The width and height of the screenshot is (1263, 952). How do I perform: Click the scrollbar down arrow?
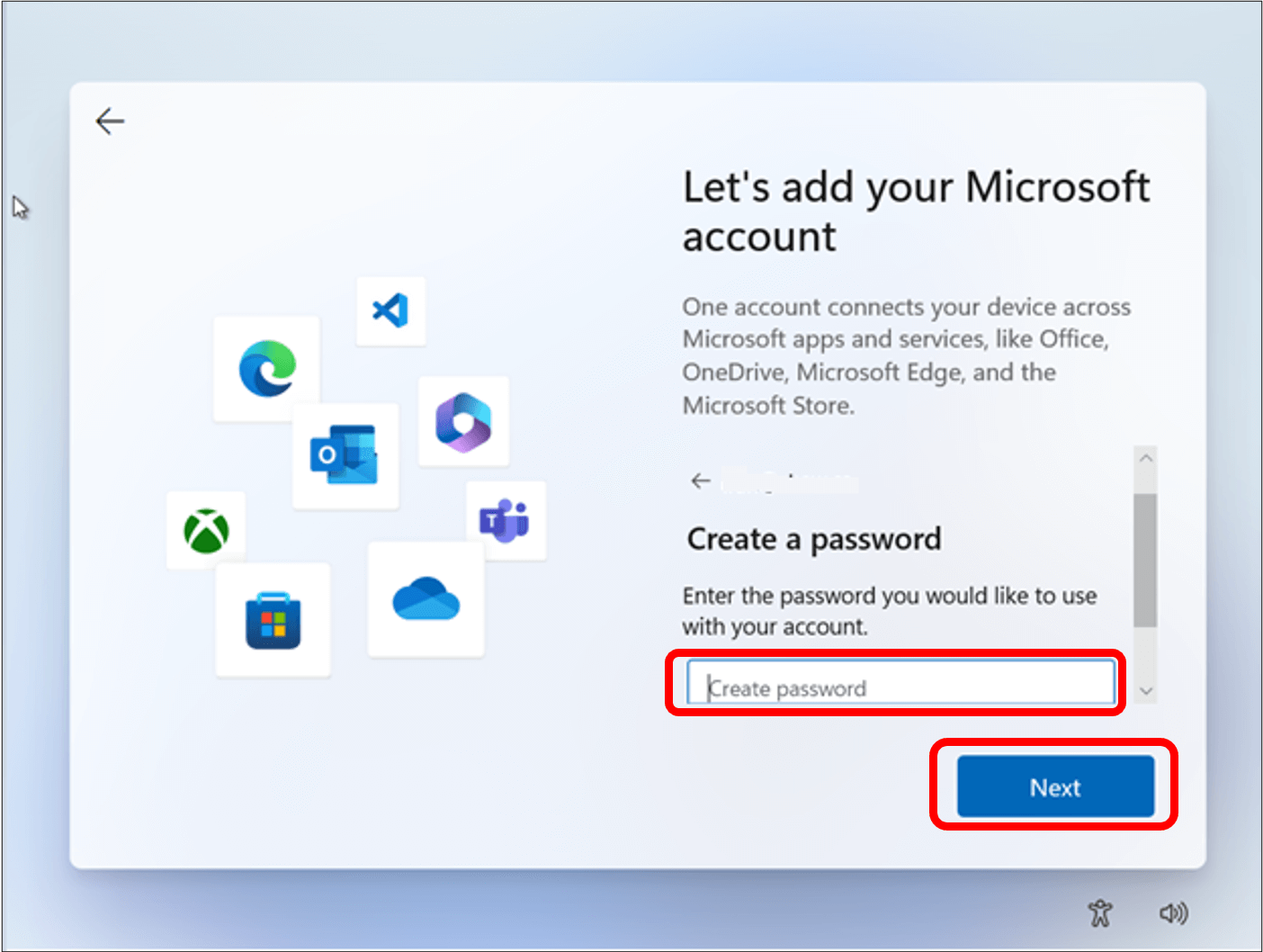click(x=1145, y=691)
